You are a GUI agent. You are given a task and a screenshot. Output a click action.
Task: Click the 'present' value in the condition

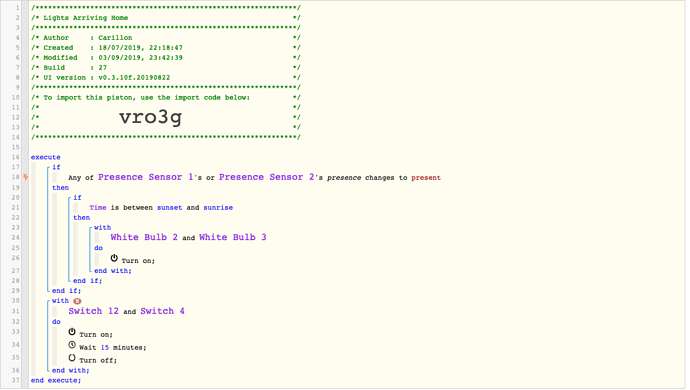[x=426, y=178]
